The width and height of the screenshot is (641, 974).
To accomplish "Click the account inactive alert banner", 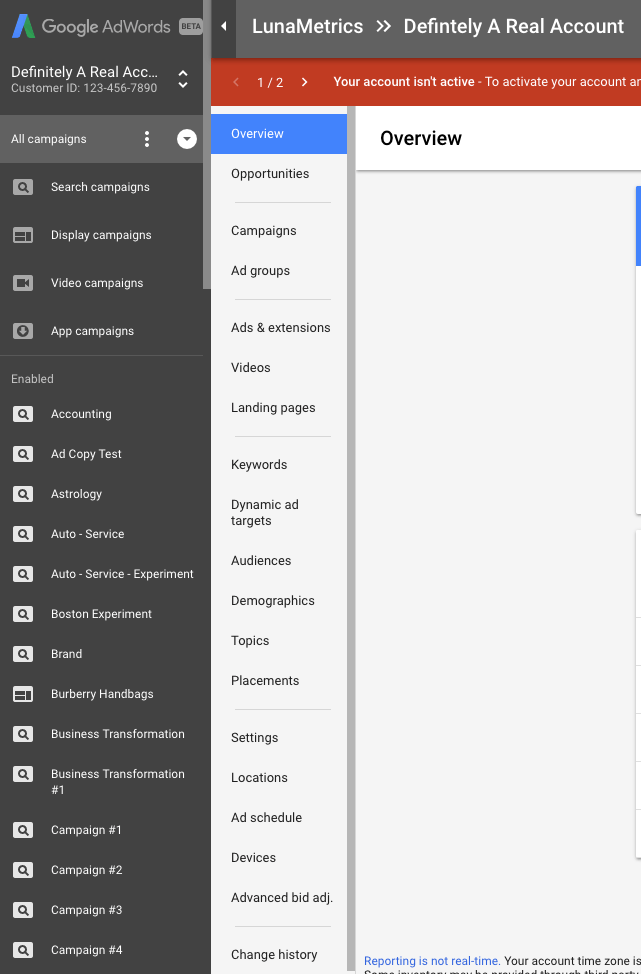I will point(426,82).
